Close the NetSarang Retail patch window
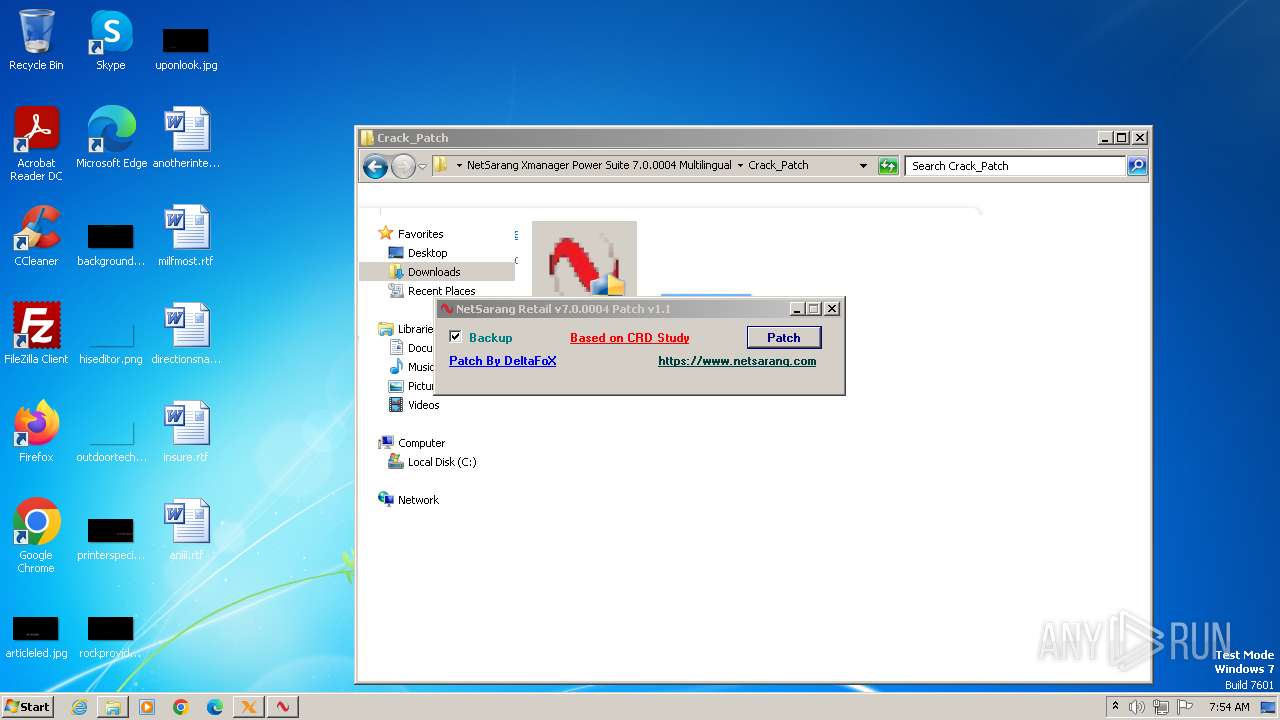 click(x=832, y=309)
